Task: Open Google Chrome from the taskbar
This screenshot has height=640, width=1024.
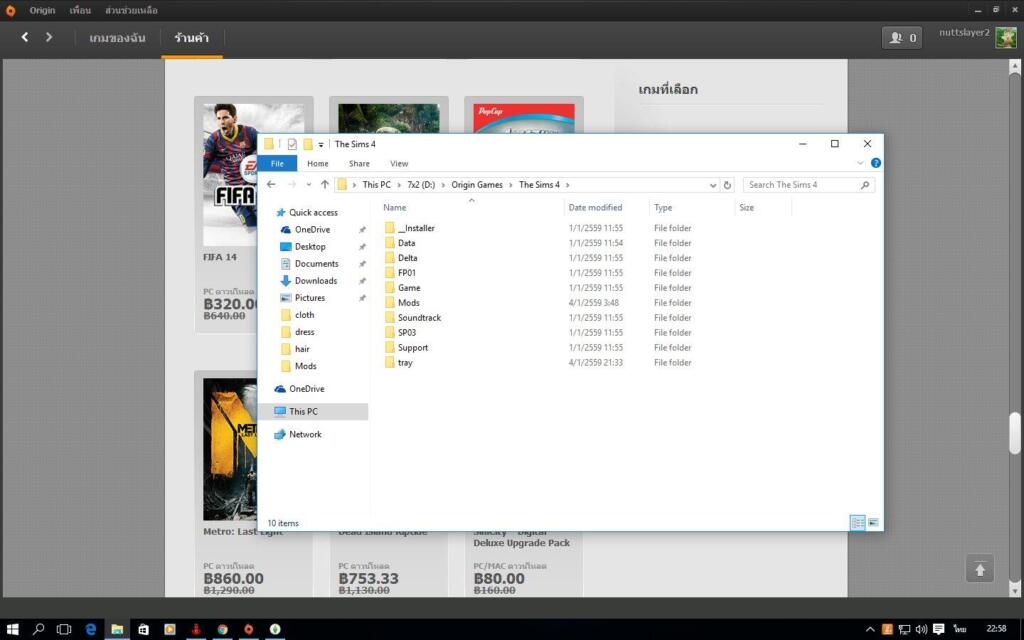Action: click(222, 629)
